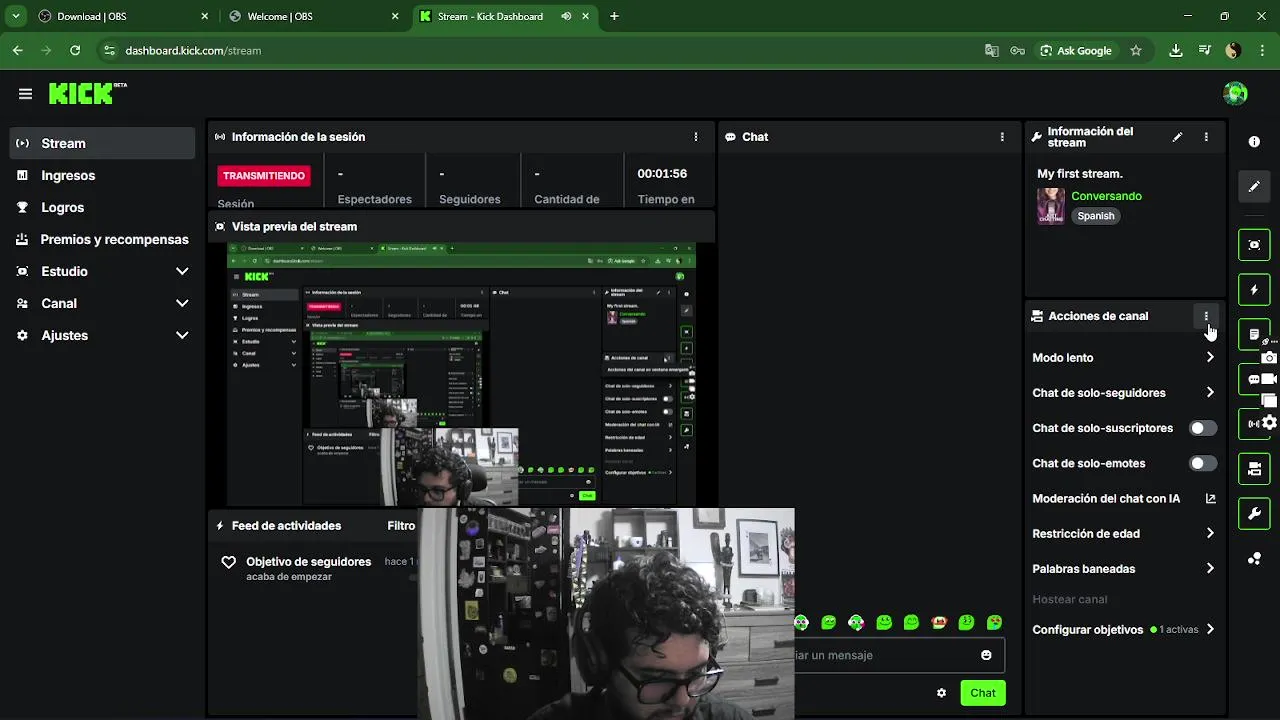The height and width of the screenshot is (720, 1280).
Task: Click the three-dots cluster icon at toolbar bottom
Action: click(x=1254, y=559)
